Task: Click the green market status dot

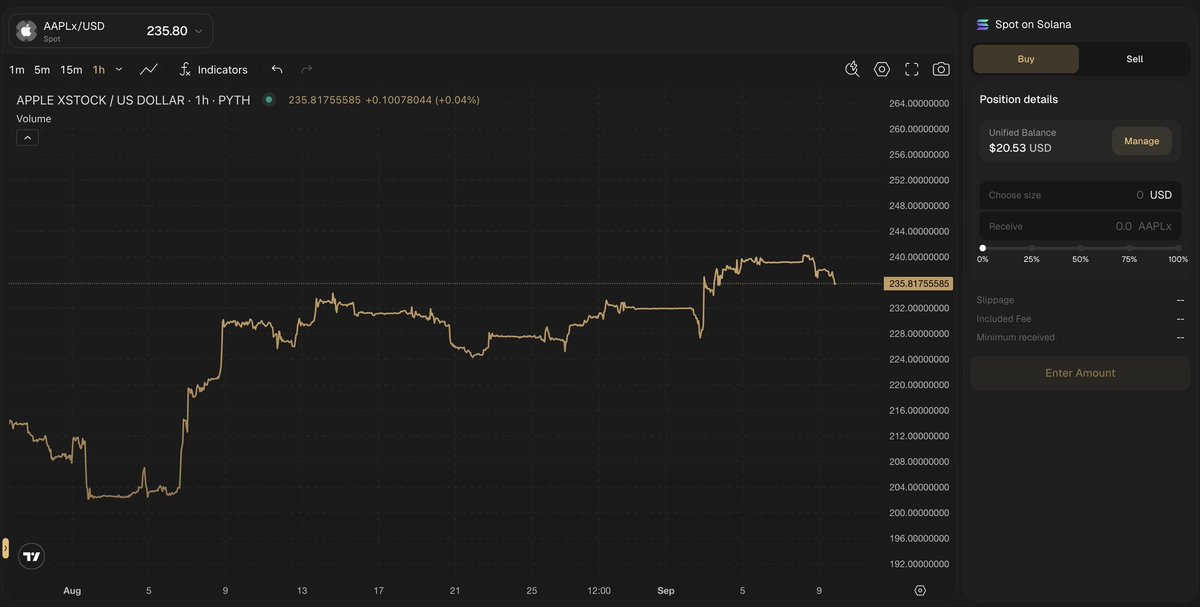Action: pos(269,100)
